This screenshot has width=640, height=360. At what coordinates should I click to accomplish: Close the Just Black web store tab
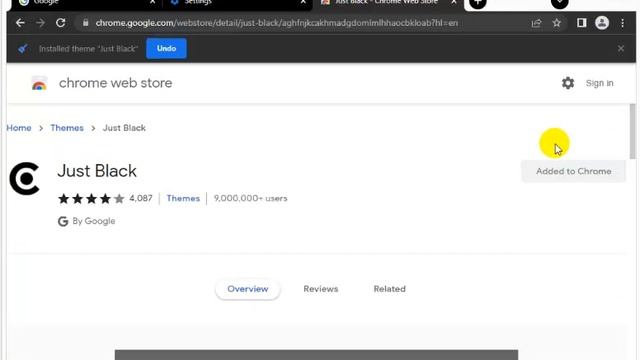(x=454, y=2)
